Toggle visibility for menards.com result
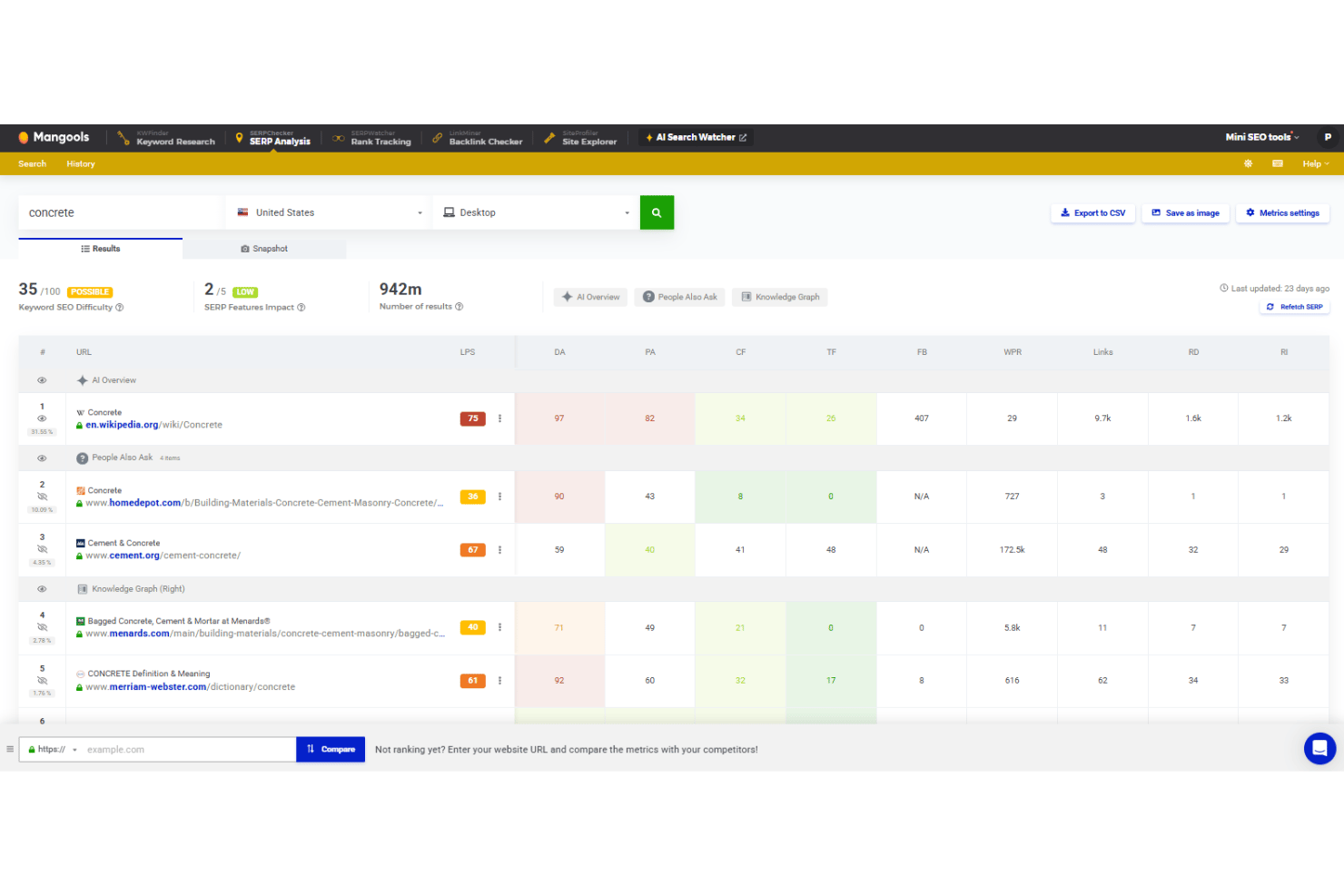This screenshot has width=1344, height=896. coord(42,627)
